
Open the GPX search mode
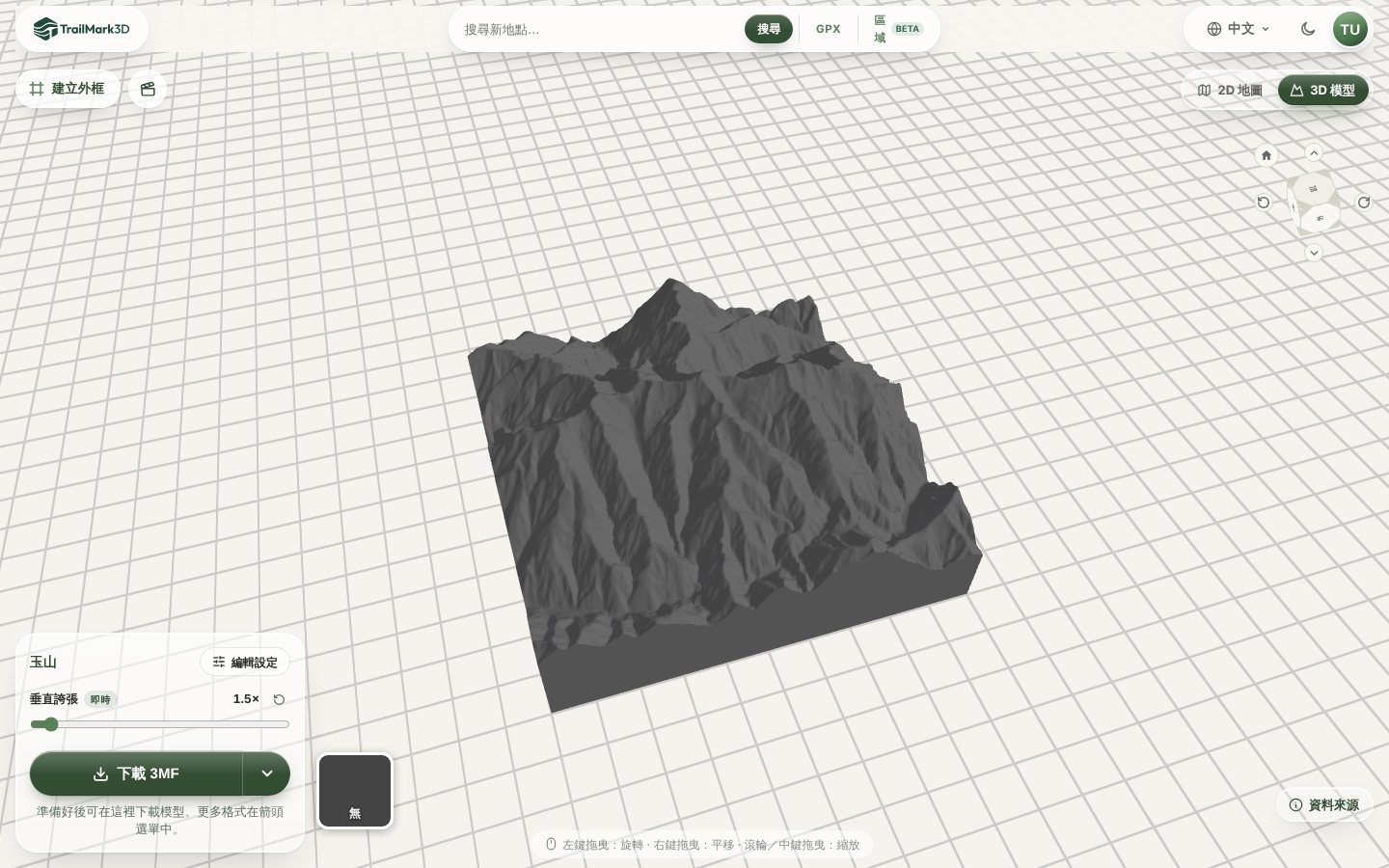coord(829,29)
